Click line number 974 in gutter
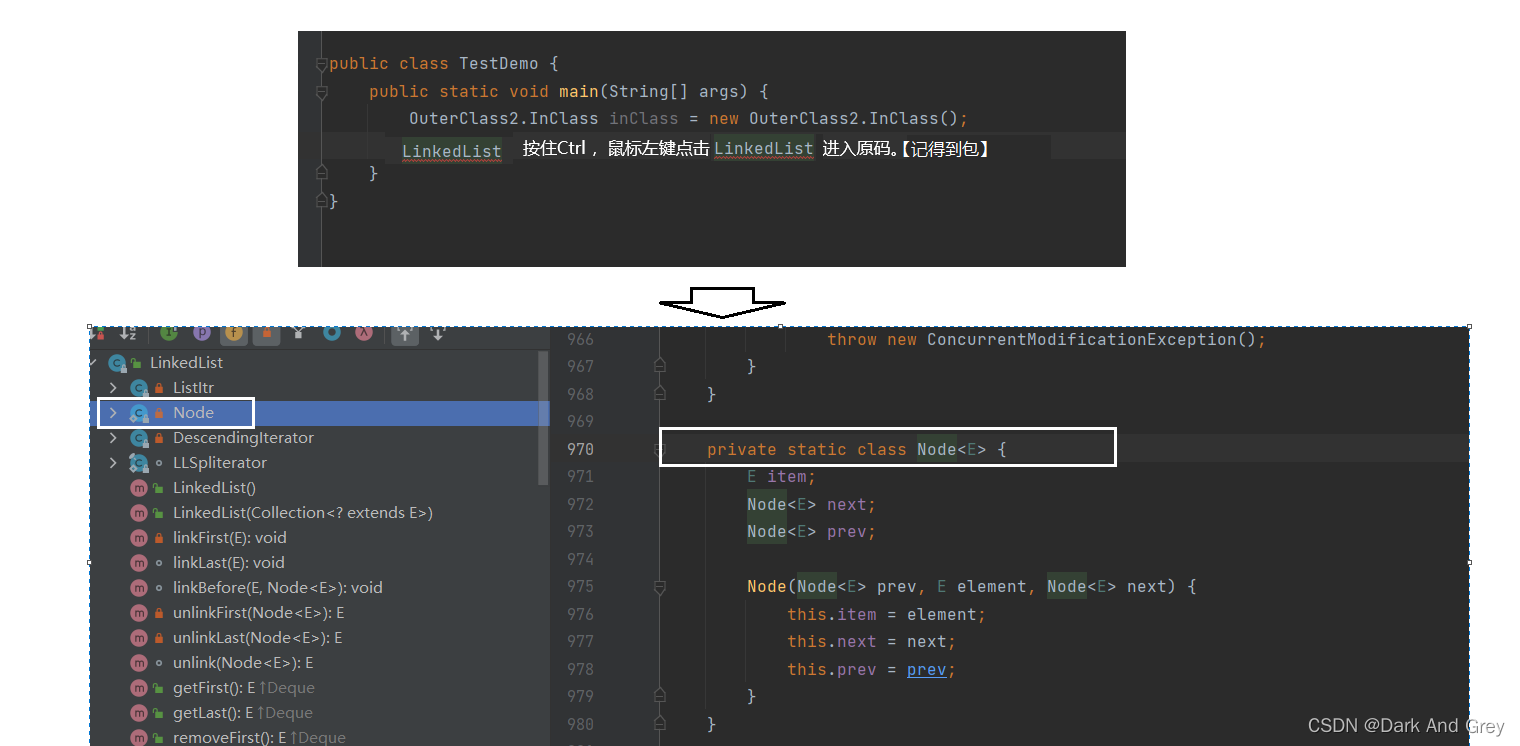This screenshot has width=1520, height=746. pos(580,559)
